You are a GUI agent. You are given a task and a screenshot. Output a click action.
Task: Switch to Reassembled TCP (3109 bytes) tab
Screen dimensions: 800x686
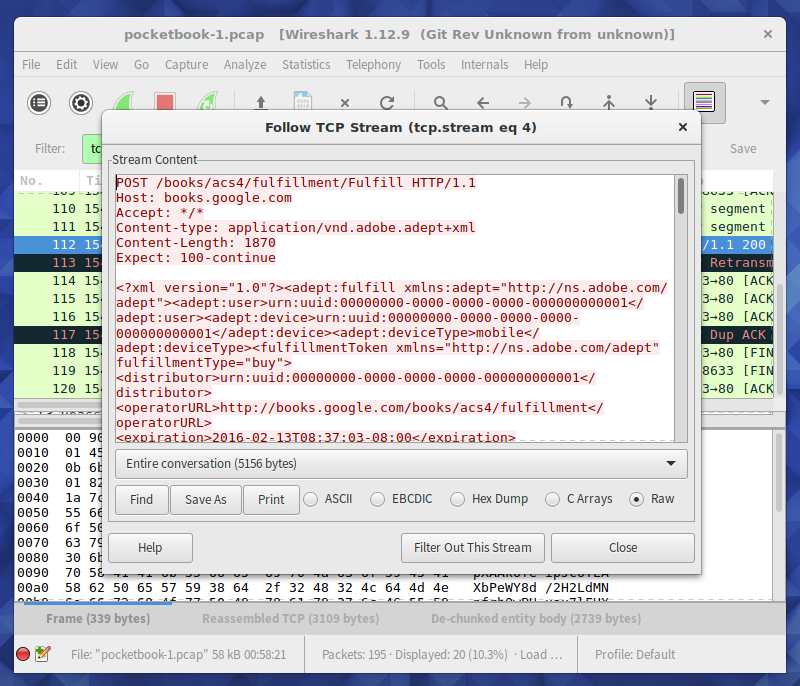[290, 619]
